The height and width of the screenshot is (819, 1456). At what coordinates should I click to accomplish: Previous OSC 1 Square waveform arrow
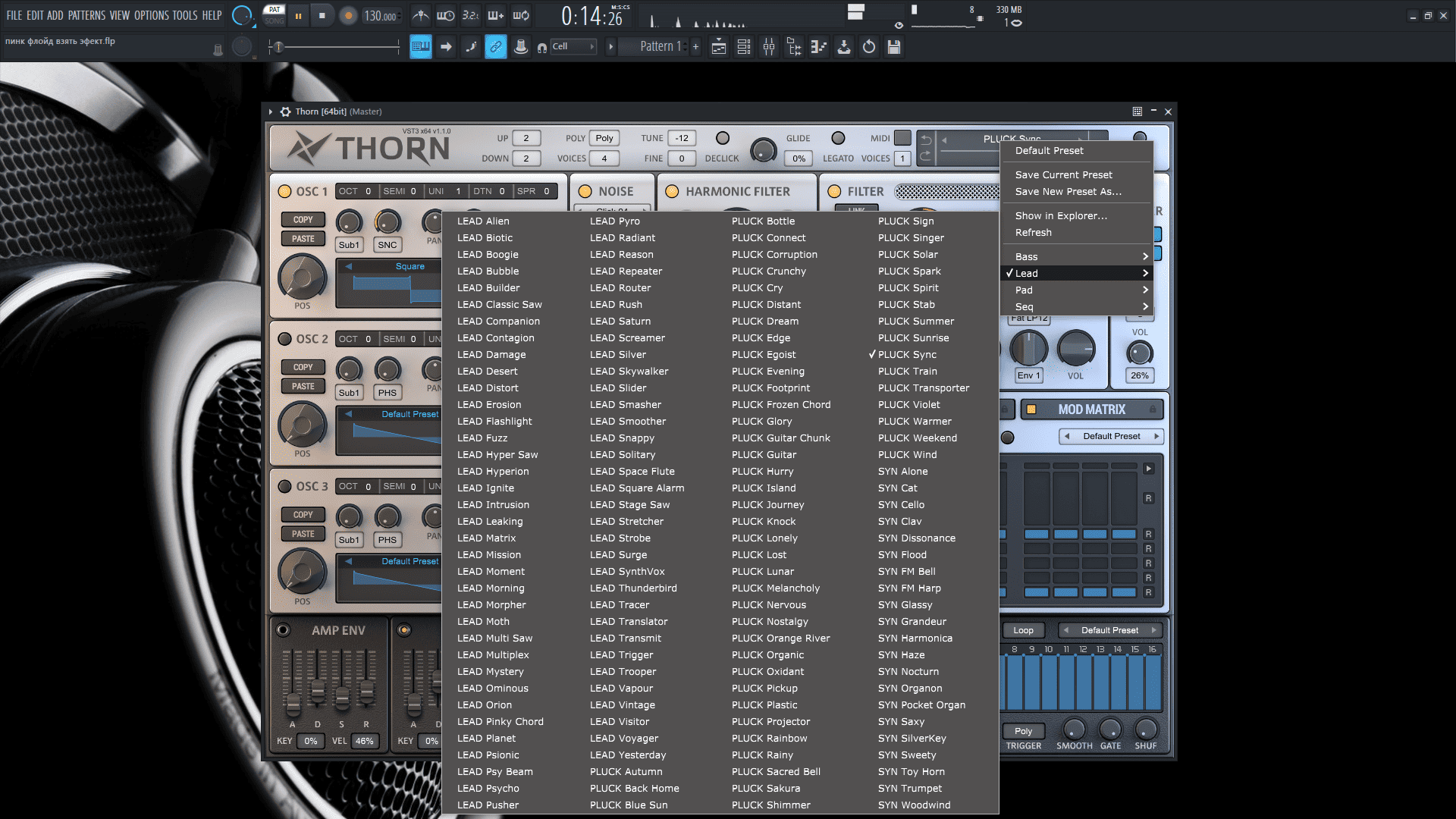point(348,266)
